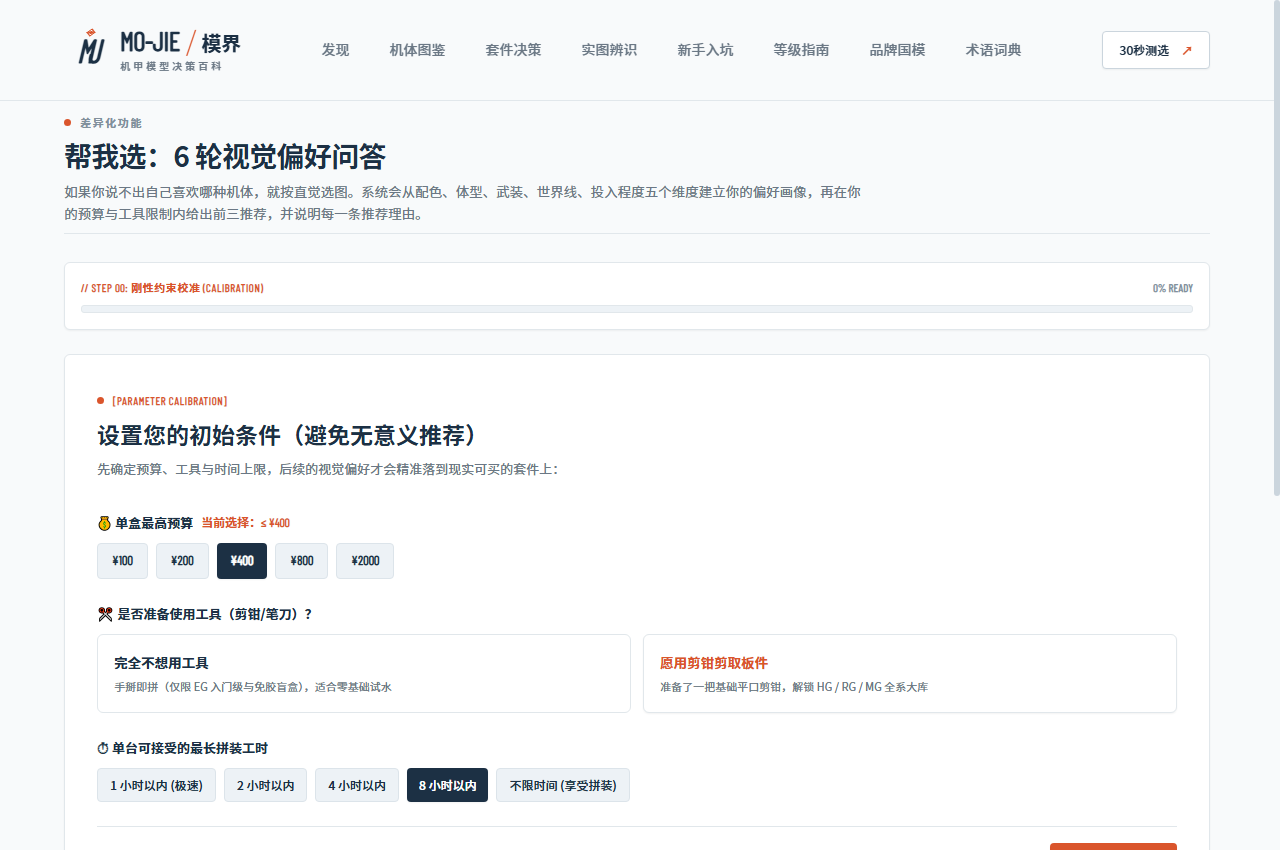The image size is (1280, 850).
Task: Click the 0% READY status text
Action: pyautogui.click(x=1173, y=288)
